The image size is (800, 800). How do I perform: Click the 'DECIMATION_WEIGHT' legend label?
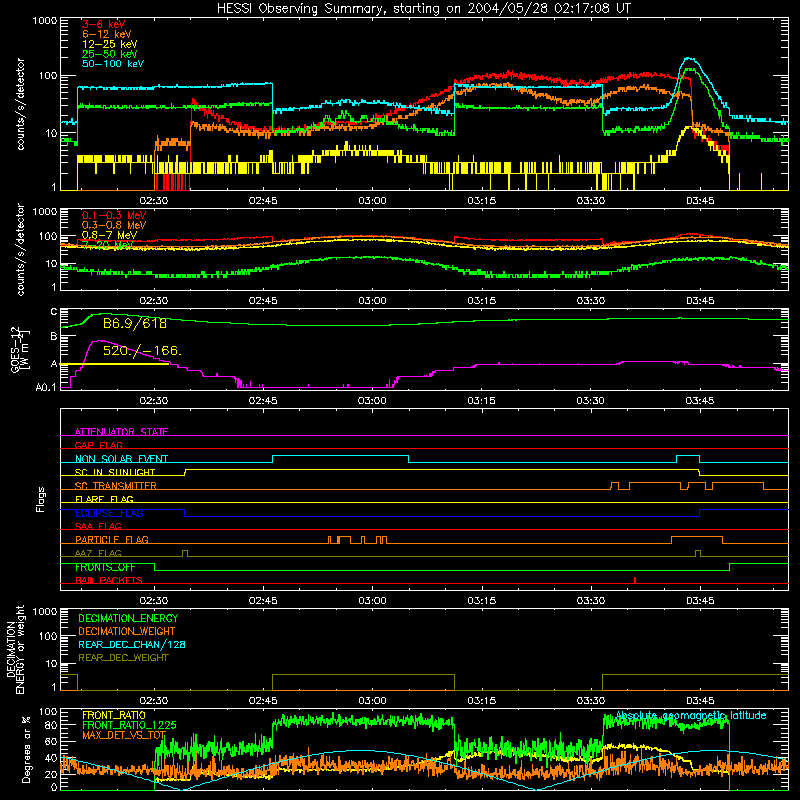(x=127, y=631)
